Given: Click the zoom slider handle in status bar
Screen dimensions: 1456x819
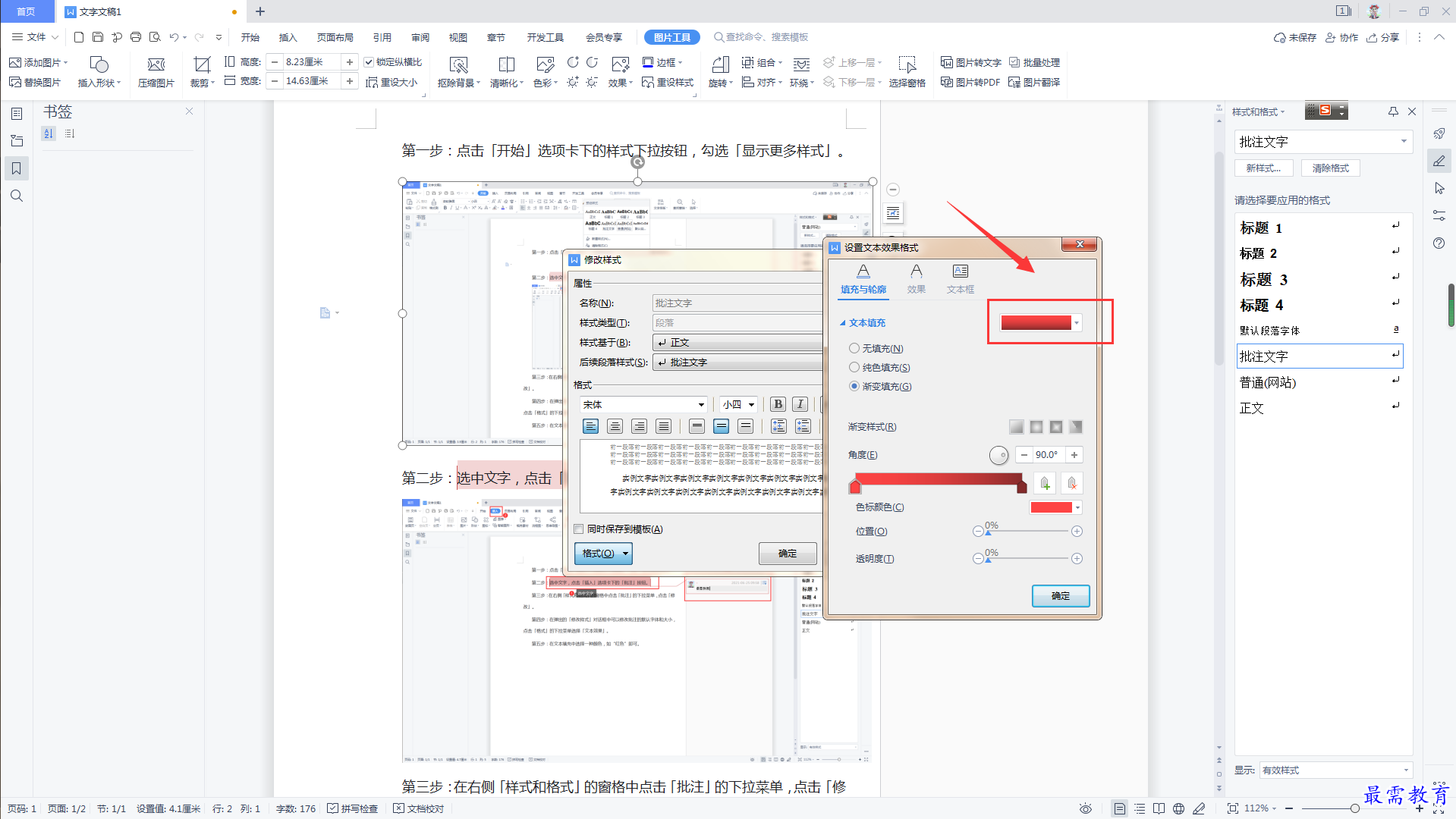Looking at the screenshot, I should pos(1355,808).
